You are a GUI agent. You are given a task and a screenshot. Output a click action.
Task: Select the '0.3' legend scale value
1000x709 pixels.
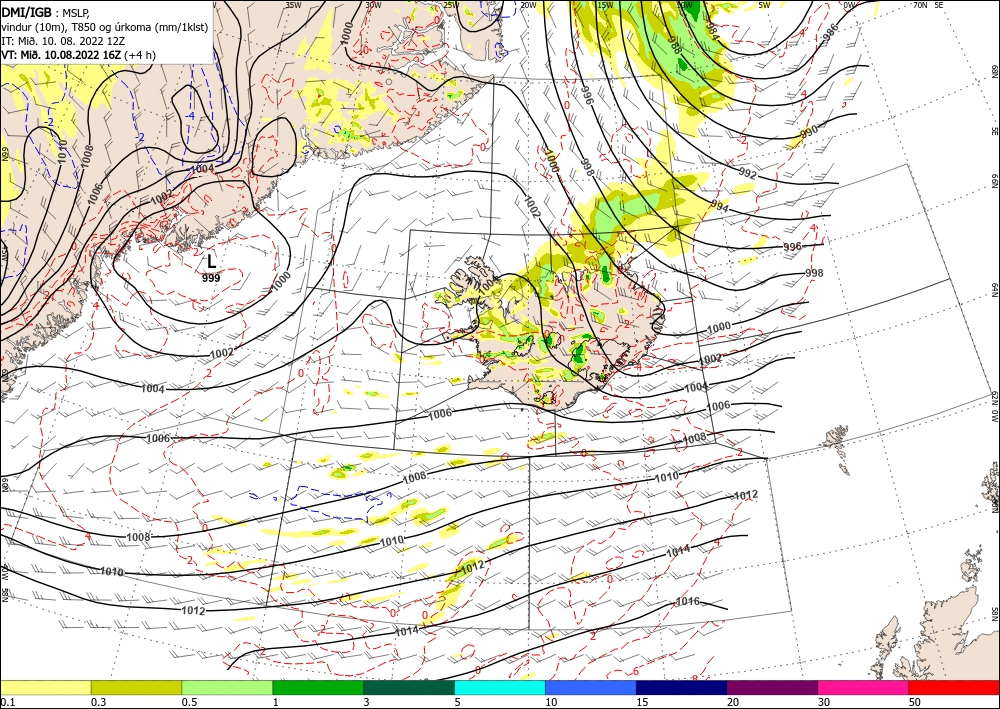click(x=99, y=702)
